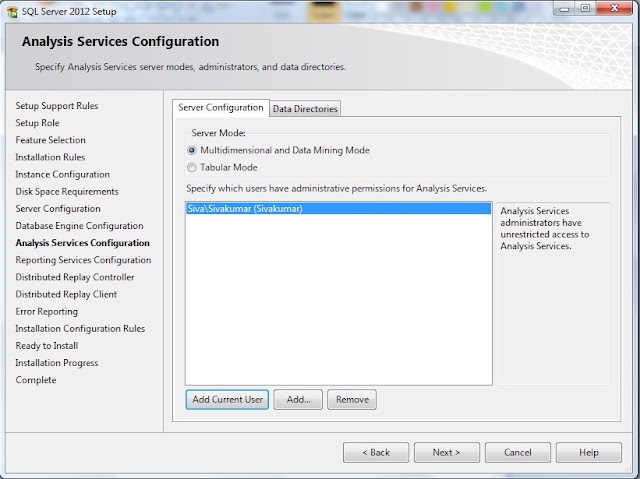Maximize the SQL Server 2012 Setup window
This screenshot has height=479, width=640.
coord(585,8)
